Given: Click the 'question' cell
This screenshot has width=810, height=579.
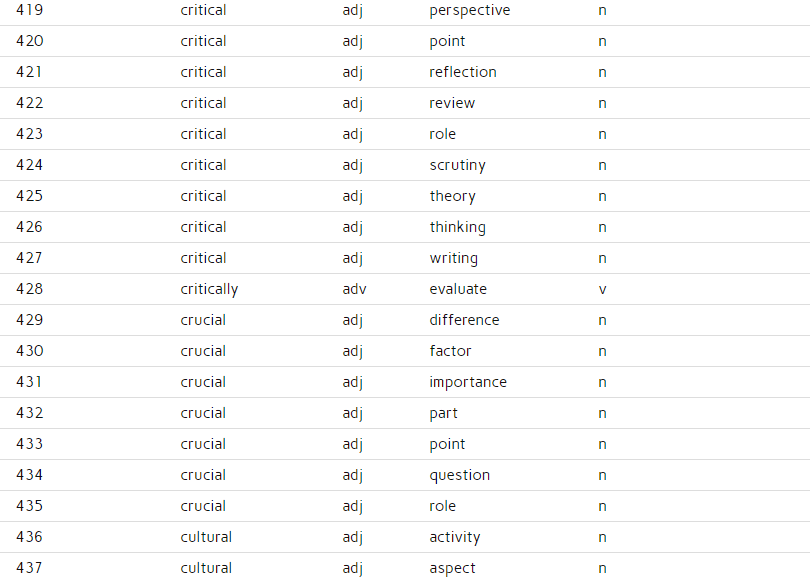Looking at the screenshot, I should [x=460, y=475].
